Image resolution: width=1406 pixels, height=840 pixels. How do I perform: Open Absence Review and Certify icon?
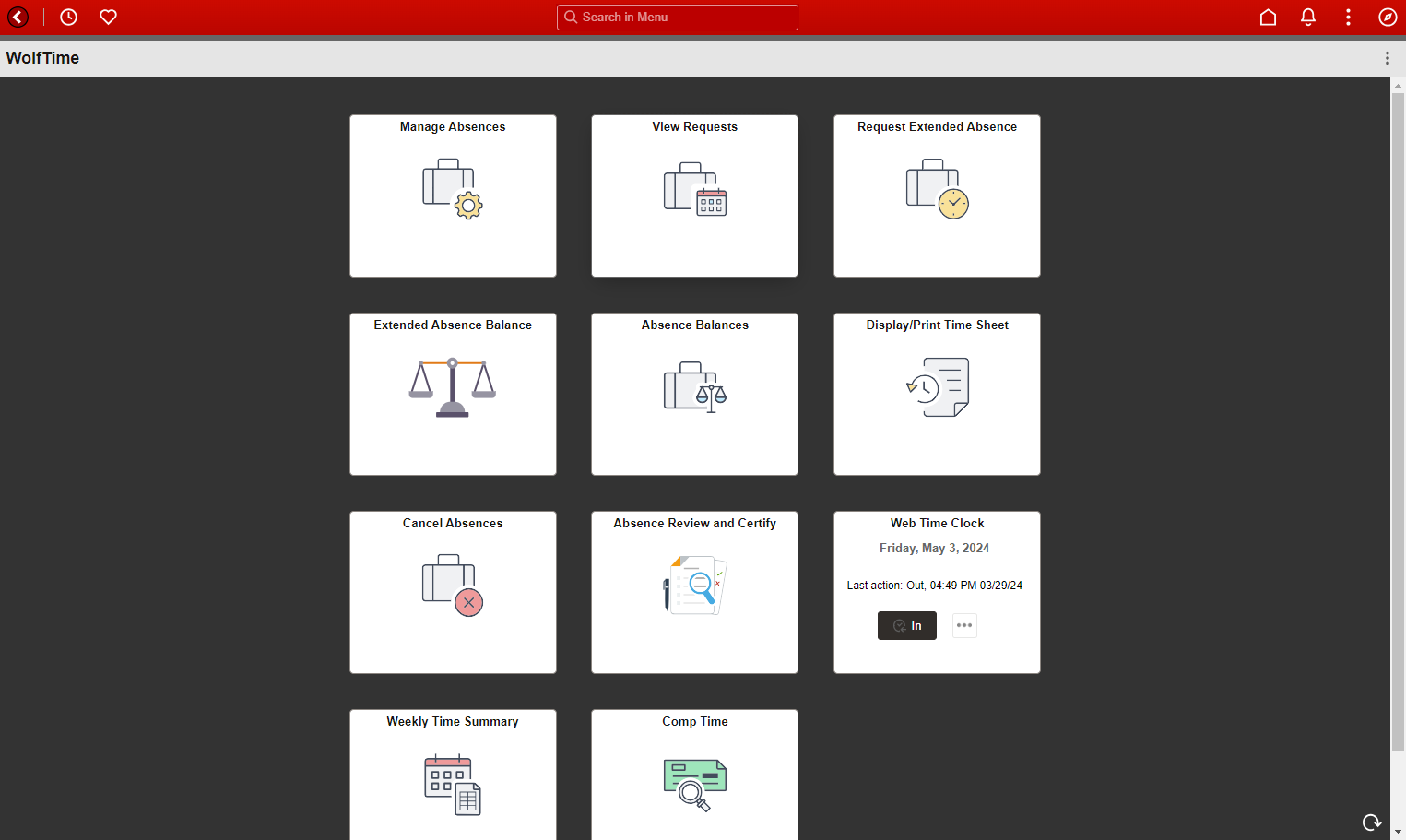[695, 586]
